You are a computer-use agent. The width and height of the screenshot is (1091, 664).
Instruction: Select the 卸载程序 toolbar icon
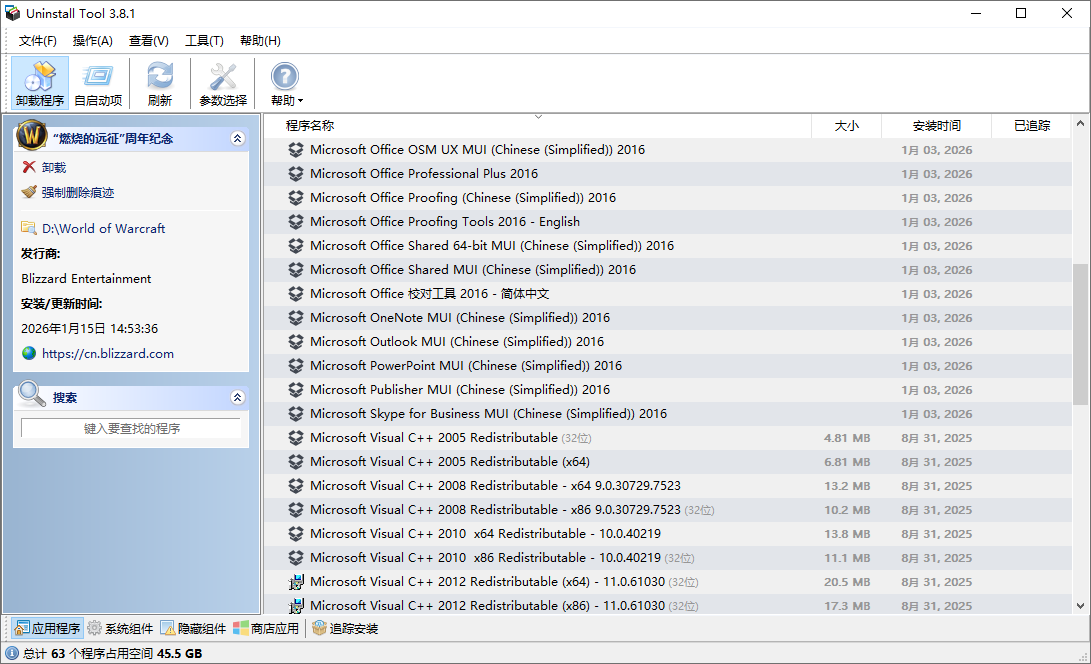coord(39,75)
